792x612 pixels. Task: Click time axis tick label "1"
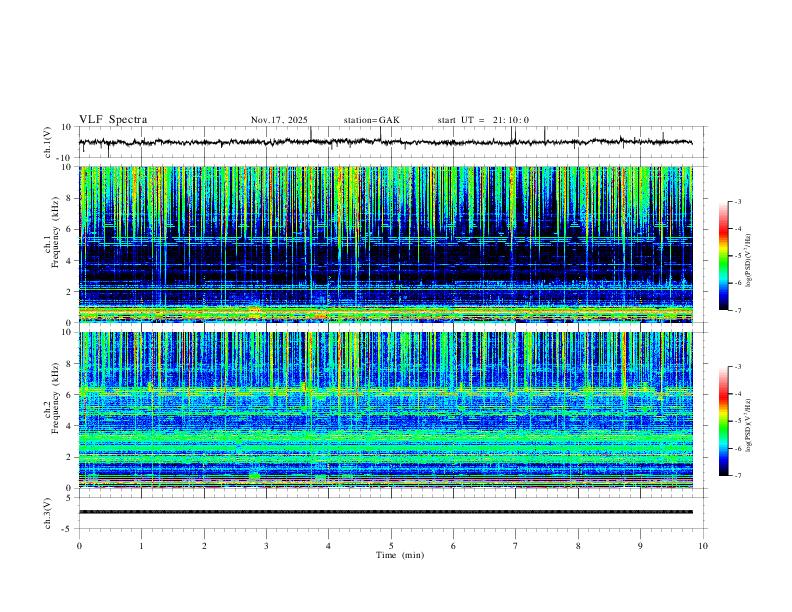[141, 546]
